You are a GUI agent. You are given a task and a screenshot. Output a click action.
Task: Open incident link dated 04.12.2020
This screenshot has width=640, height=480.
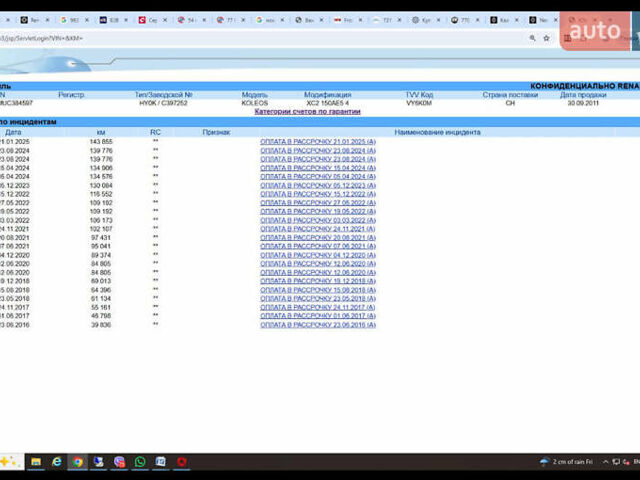click(318, 255)
